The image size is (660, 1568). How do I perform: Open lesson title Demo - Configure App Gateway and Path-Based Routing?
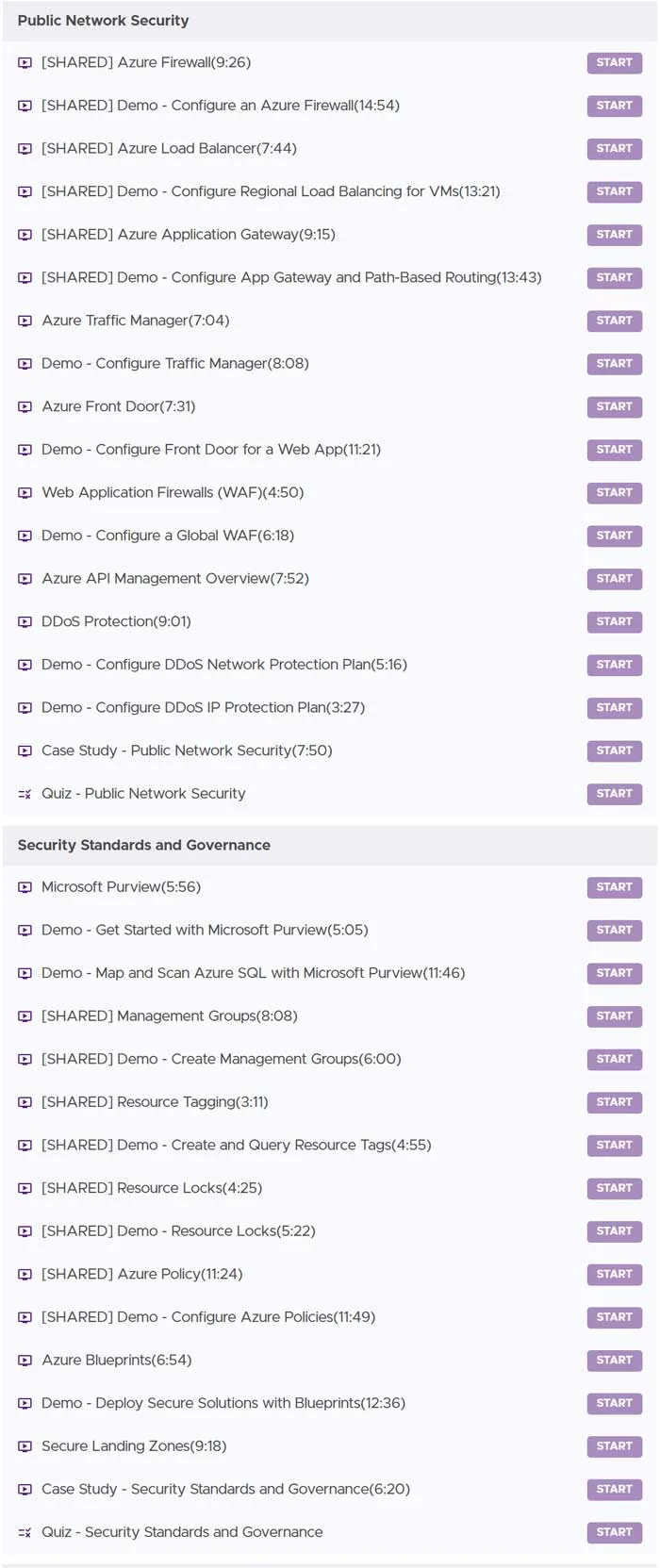coord(291,277)
